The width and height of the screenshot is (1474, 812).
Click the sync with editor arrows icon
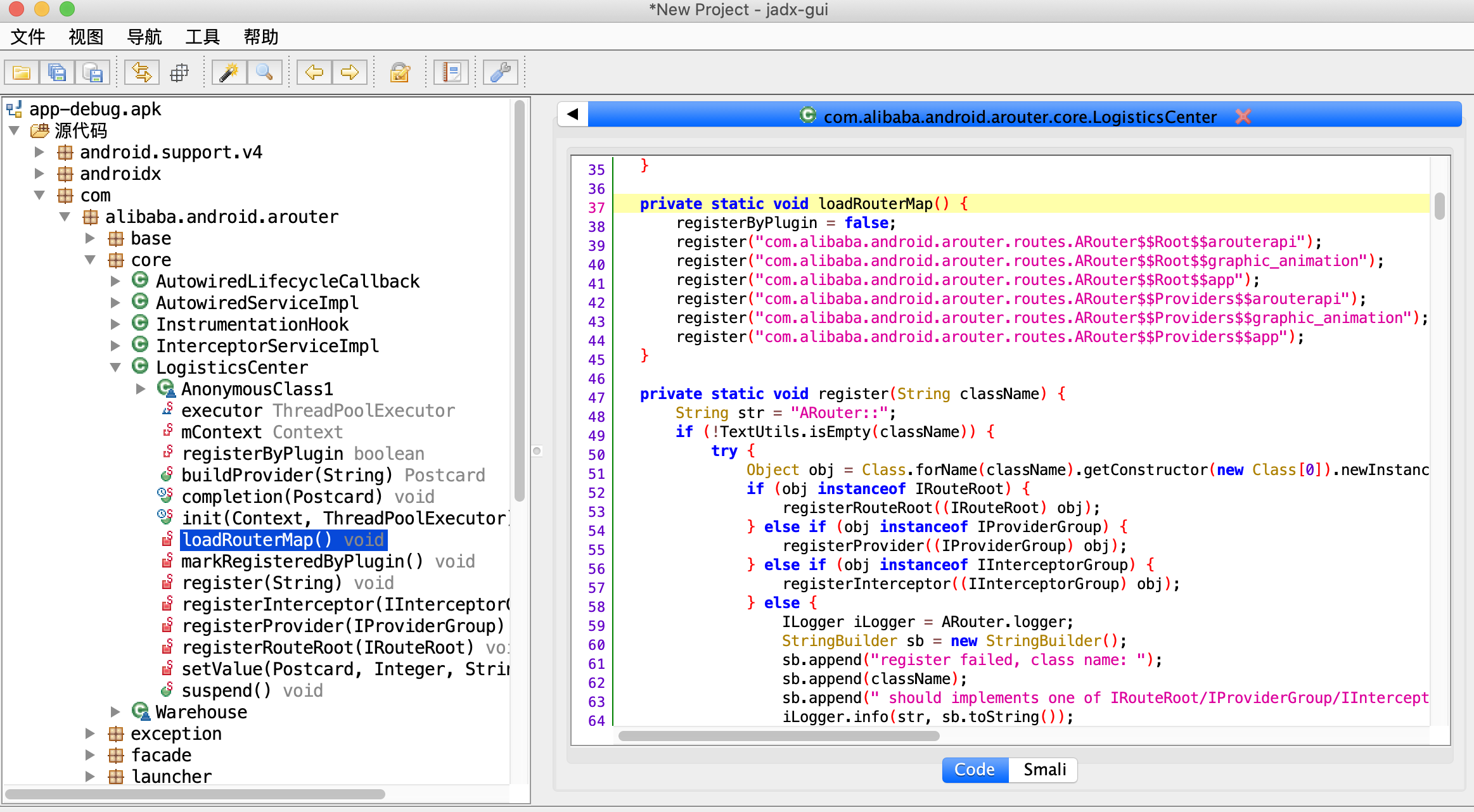[x=141, y=73]
